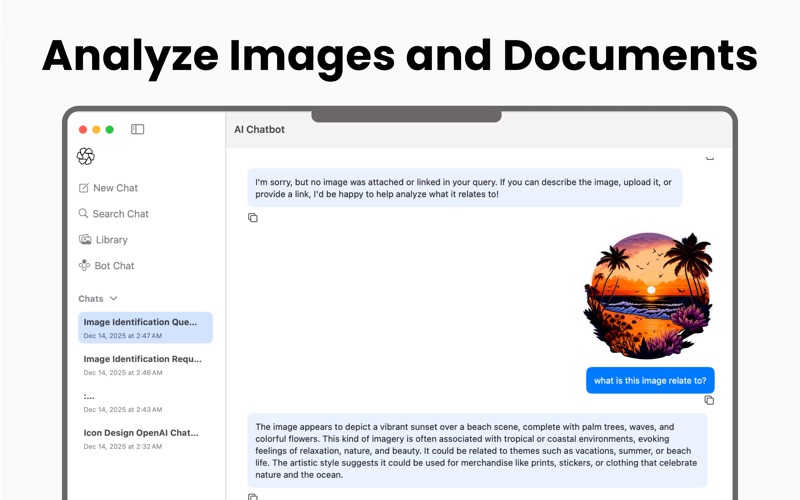The image size is (800, 500).
Task: Maximize the window with the green button
Action: tap(109, 130)
